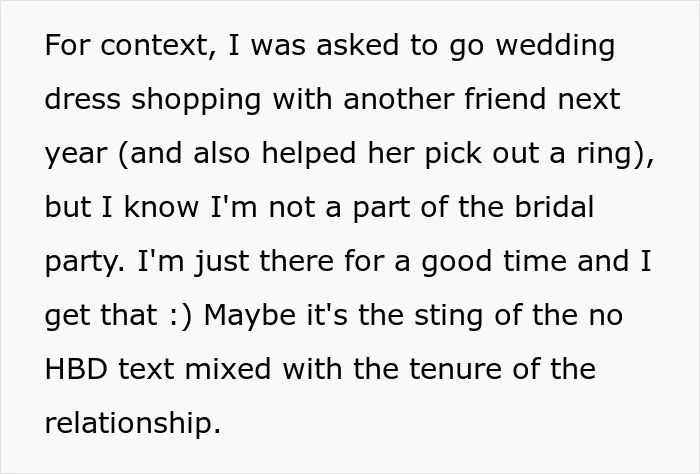Click the word "know"
The height and width of the screenshot is (474, 700).
click(161, 207)
